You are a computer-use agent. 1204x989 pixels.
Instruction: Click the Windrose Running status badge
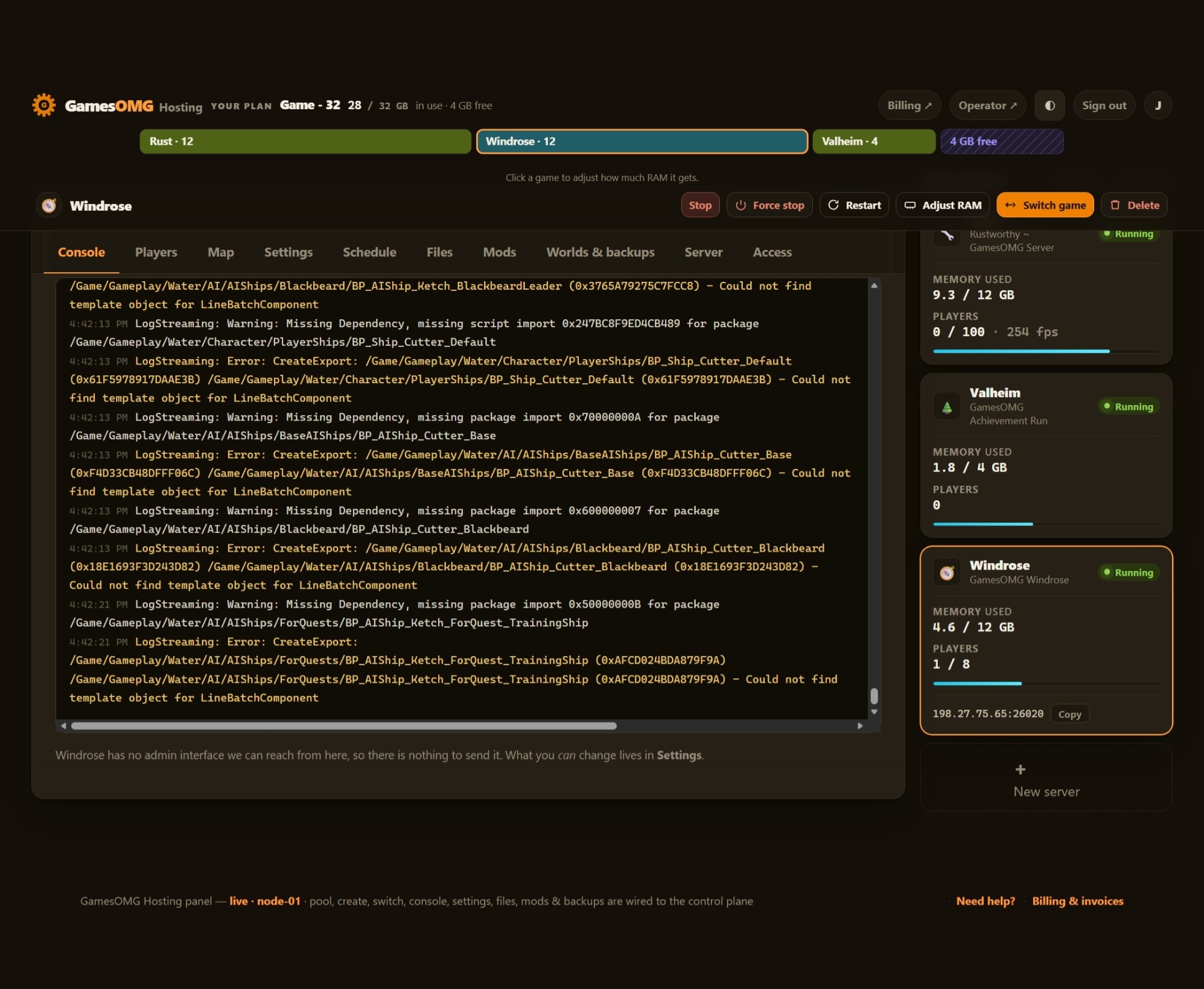[x=1129, y=573]
